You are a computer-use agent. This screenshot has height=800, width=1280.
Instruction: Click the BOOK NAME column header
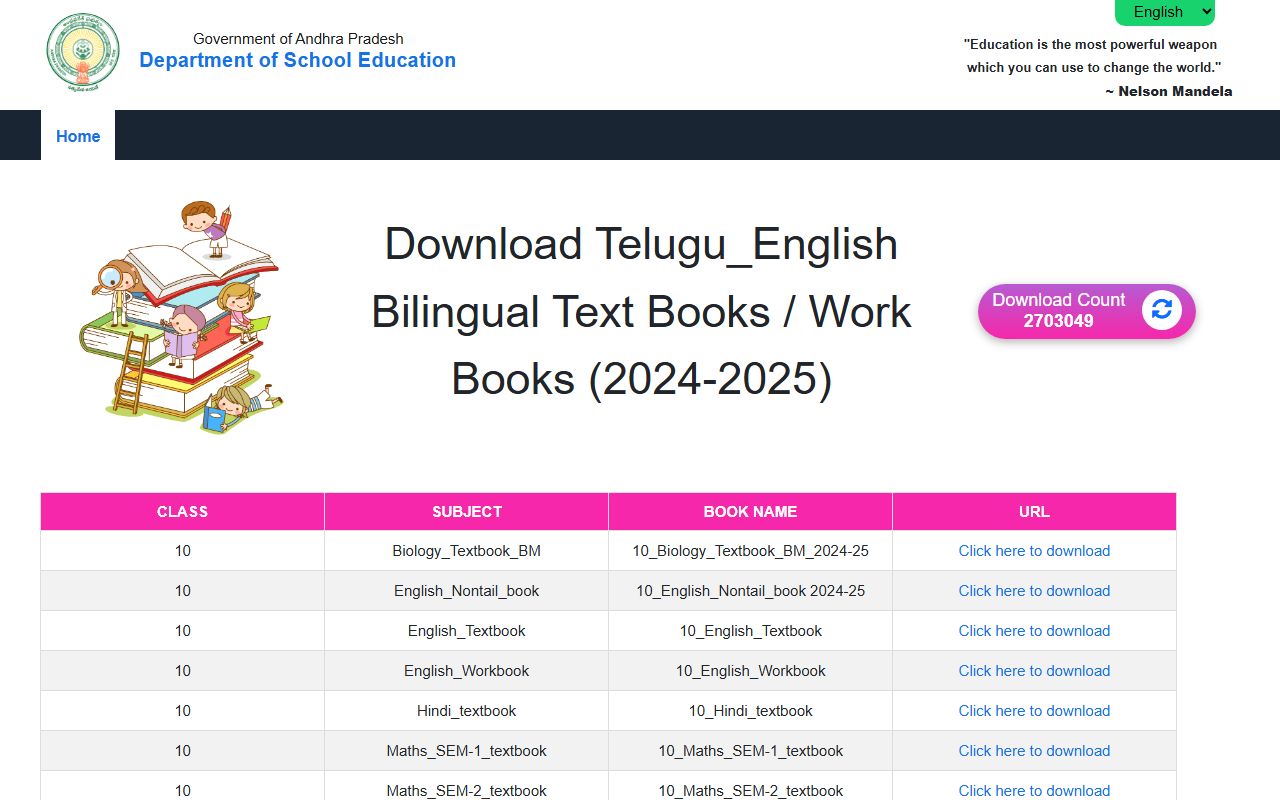[751, 511]
